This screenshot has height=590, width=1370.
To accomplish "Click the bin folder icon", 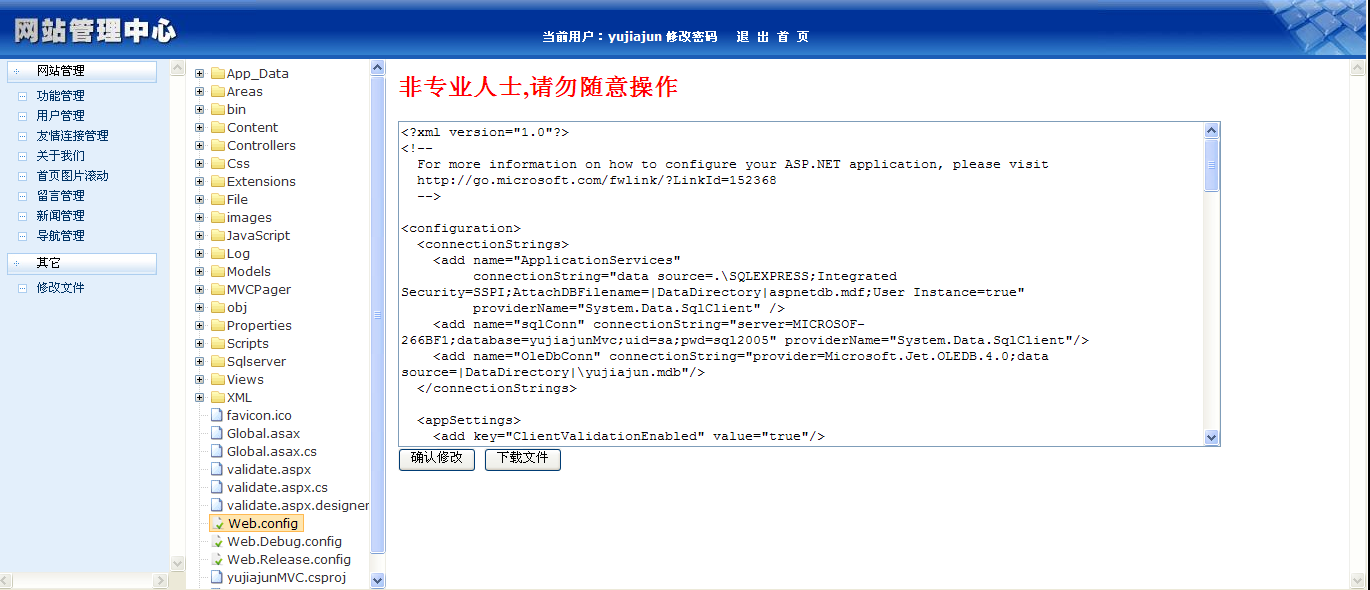I will 217,109.
